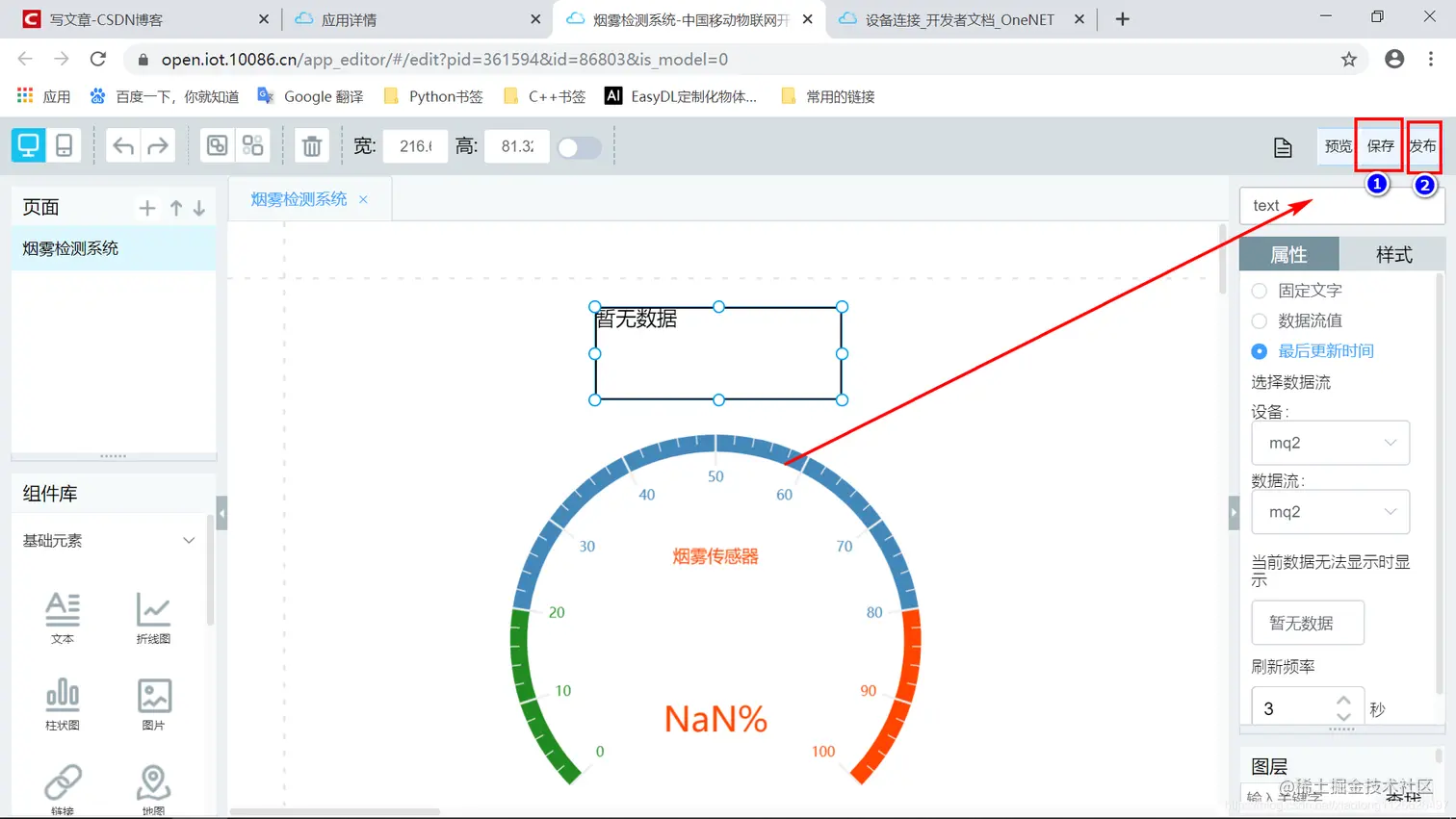Click the 发布 publish button
This screenshot has width=1456, height=819.
coord(1423,146)
